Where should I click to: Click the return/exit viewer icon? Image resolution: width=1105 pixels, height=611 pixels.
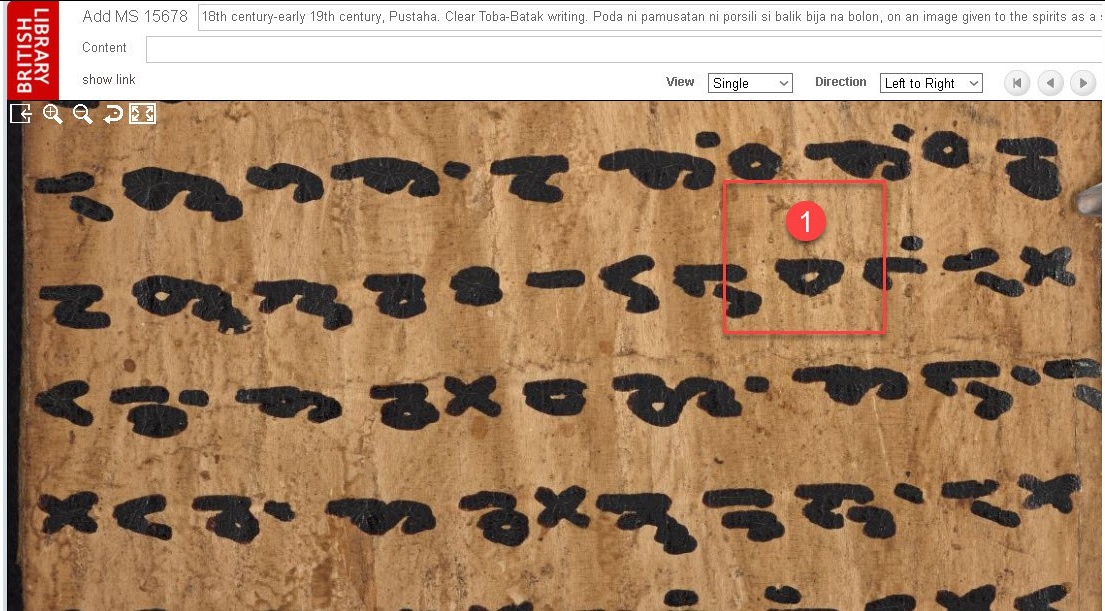point(21,113)
